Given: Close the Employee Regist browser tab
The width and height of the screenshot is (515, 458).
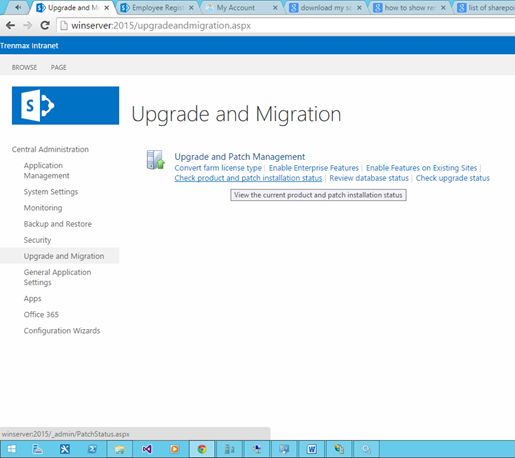Looking at the screenshot, I should coord(191,8).
